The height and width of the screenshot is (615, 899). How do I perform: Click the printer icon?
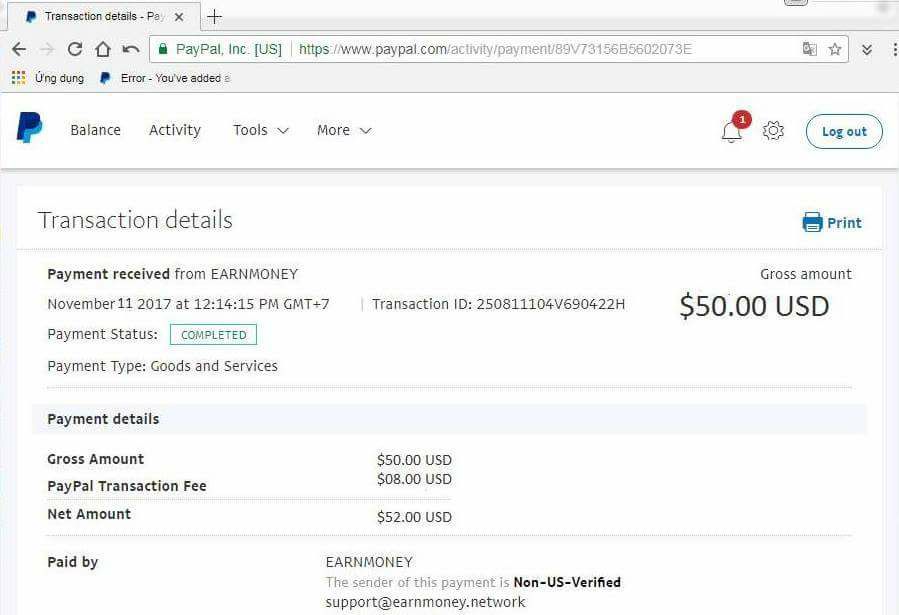point(812,222)
